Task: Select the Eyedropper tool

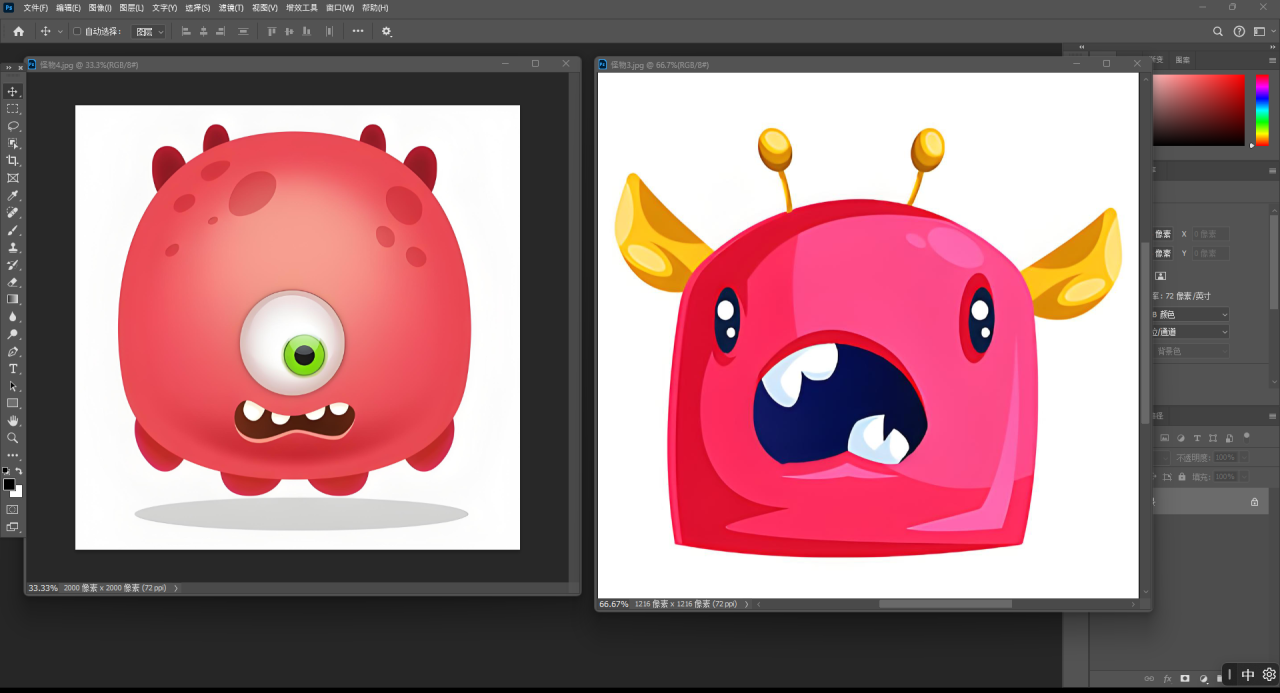Action: point(13,195)
